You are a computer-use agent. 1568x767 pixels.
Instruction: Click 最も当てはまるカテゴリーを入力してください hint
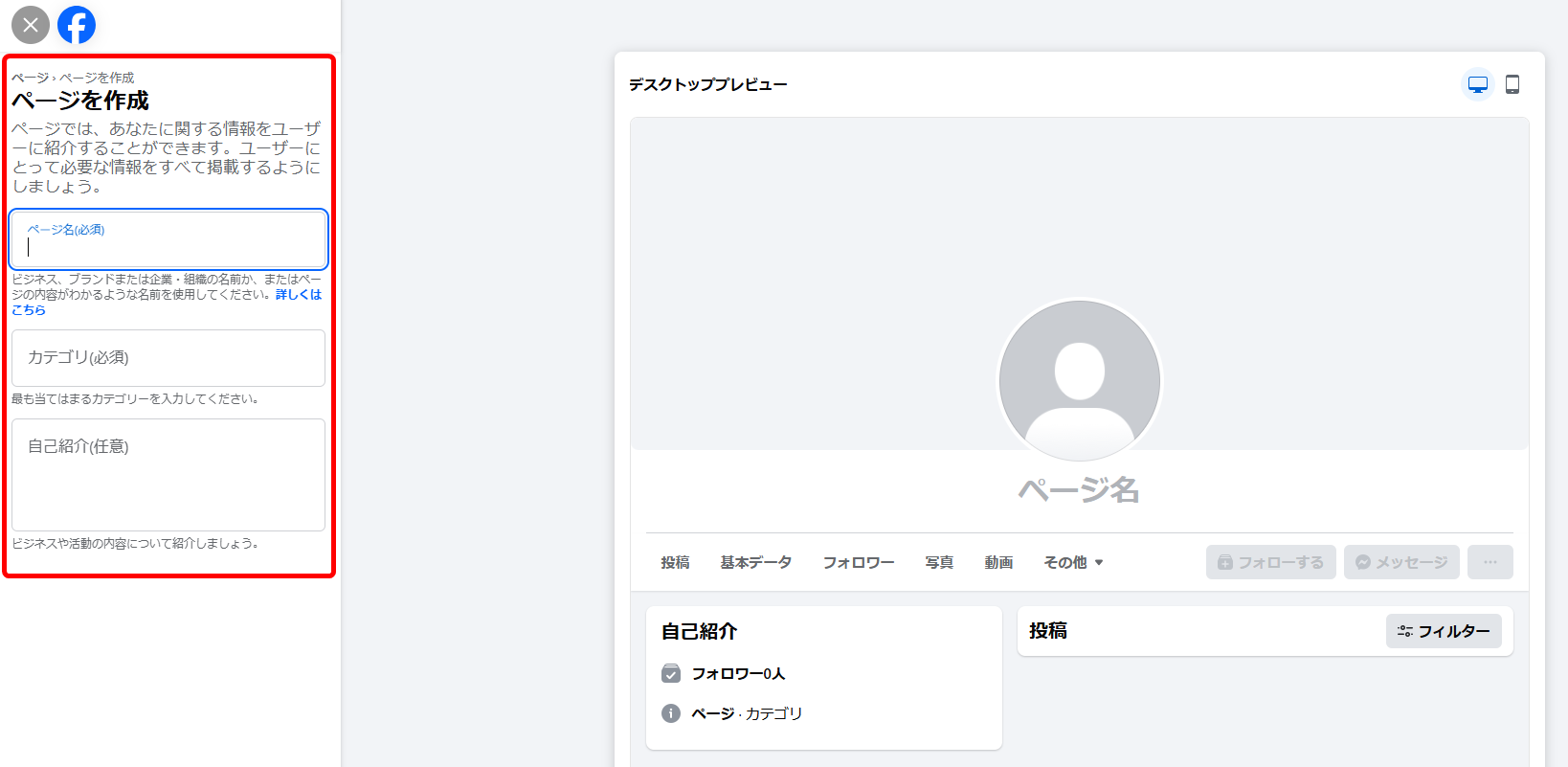(136, 398)
